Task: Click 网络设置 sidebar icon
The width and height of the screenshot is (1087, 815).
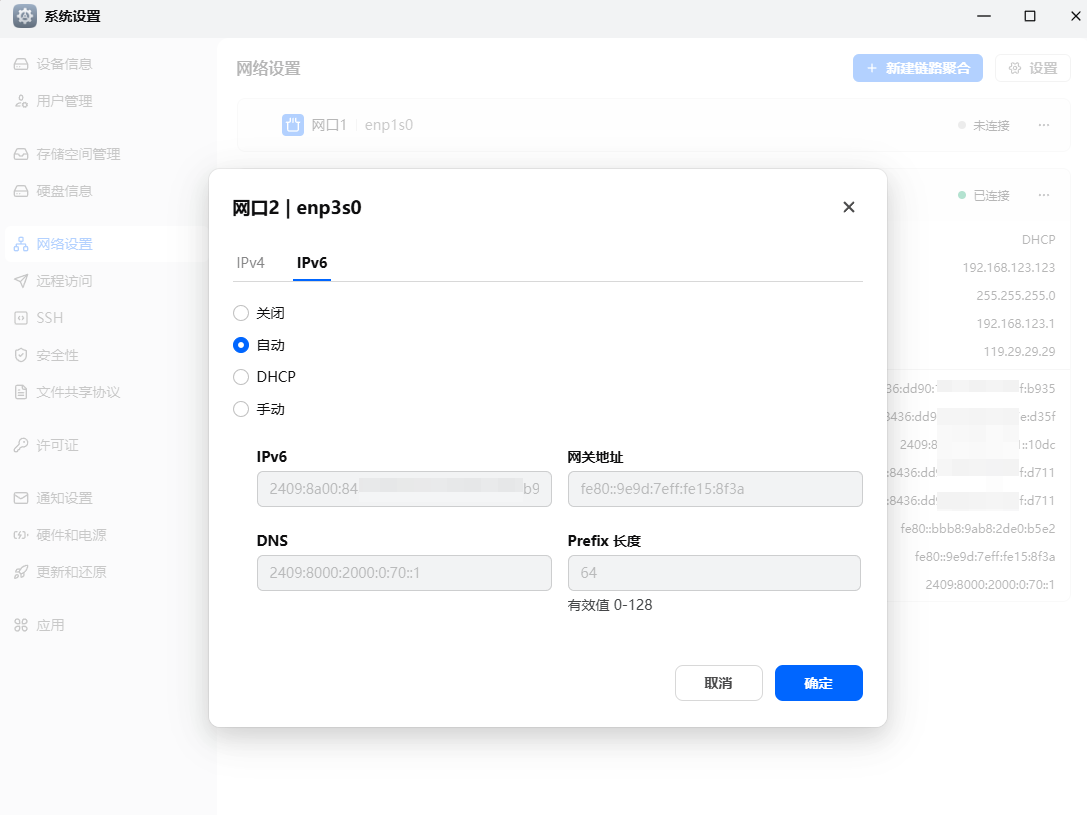Action: [21, 244]
